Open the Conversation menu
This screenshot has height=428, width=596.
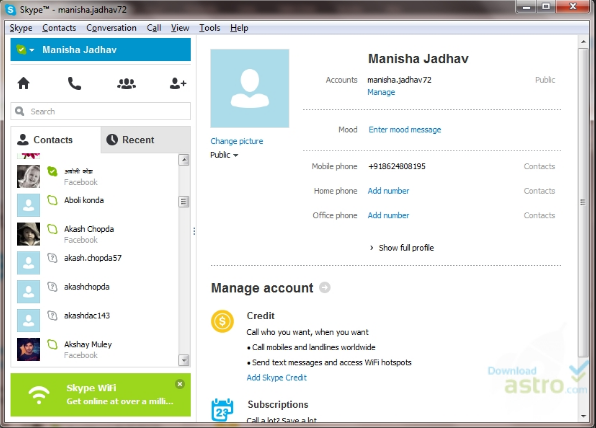click(x=111, y=28)
